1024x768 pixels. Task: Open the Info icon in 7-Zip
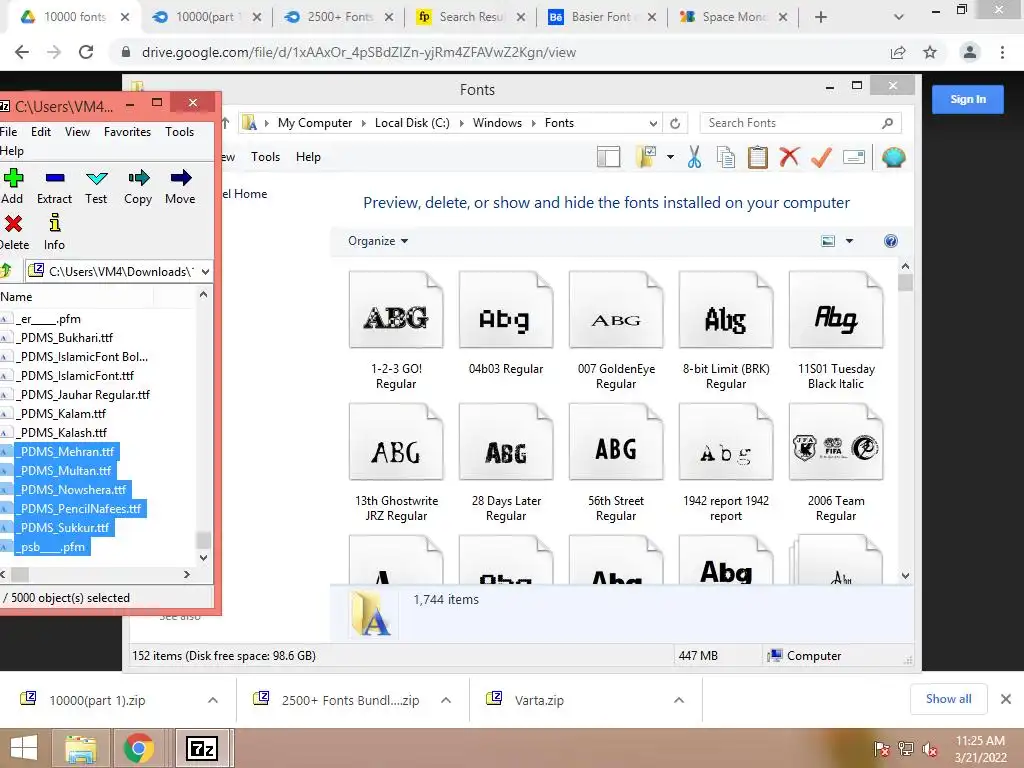(x=55, y=223)
